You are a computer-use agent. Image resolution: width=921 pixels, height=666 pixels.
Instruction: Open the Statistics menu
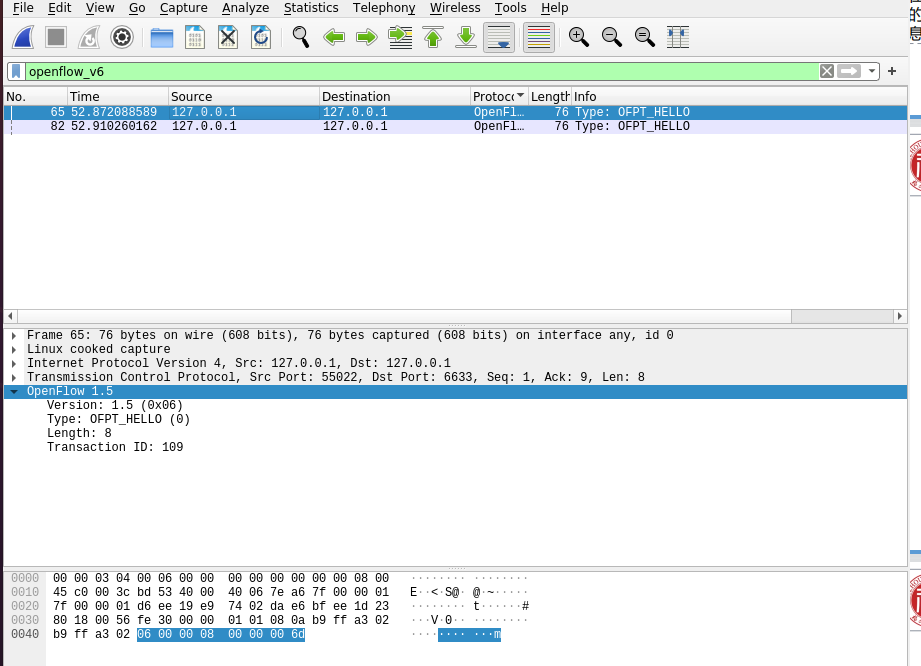pyautogui.click(x=311, y=8)
